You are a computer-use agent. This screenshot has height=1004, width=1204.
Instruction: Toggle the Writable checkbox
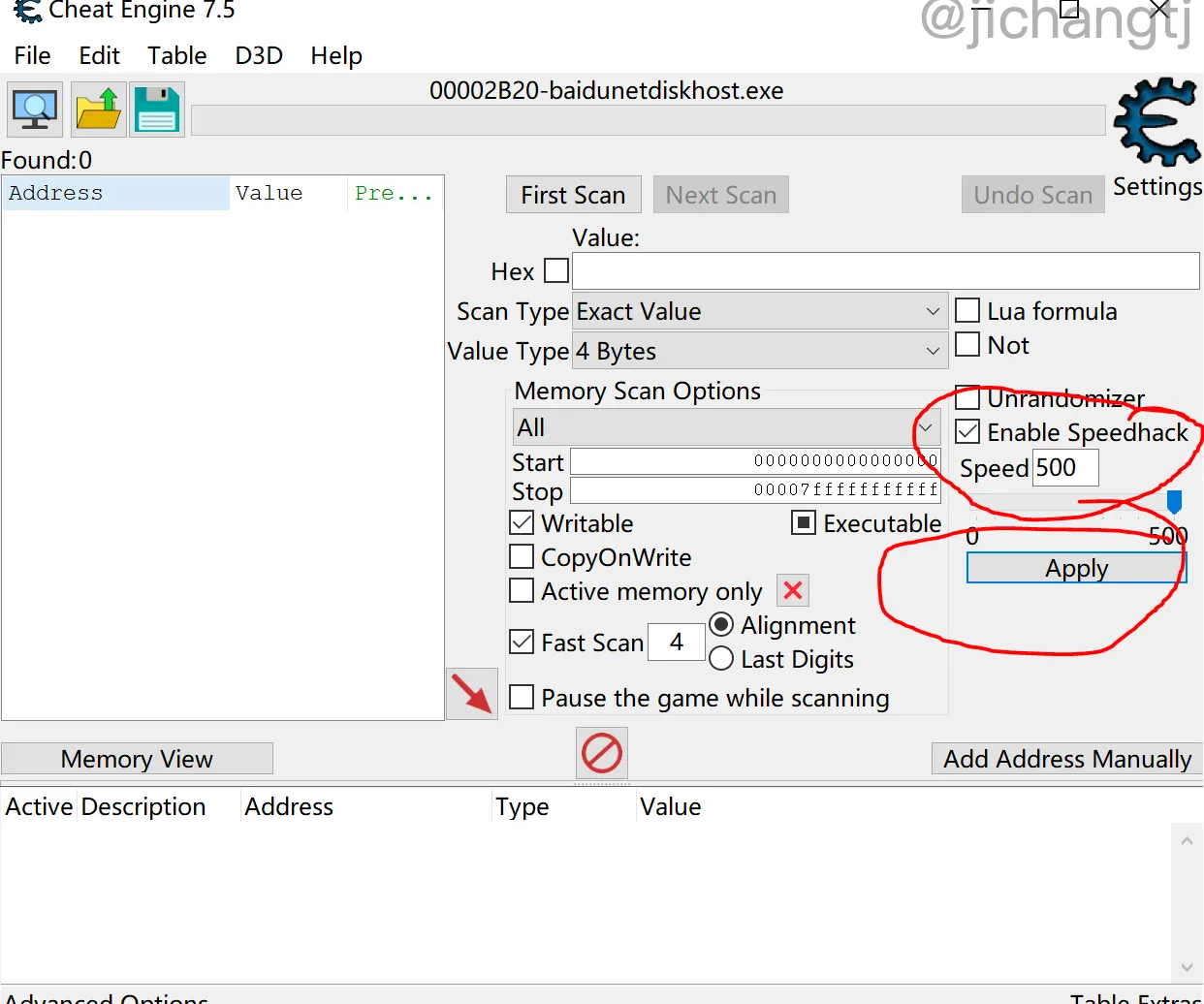522,522
